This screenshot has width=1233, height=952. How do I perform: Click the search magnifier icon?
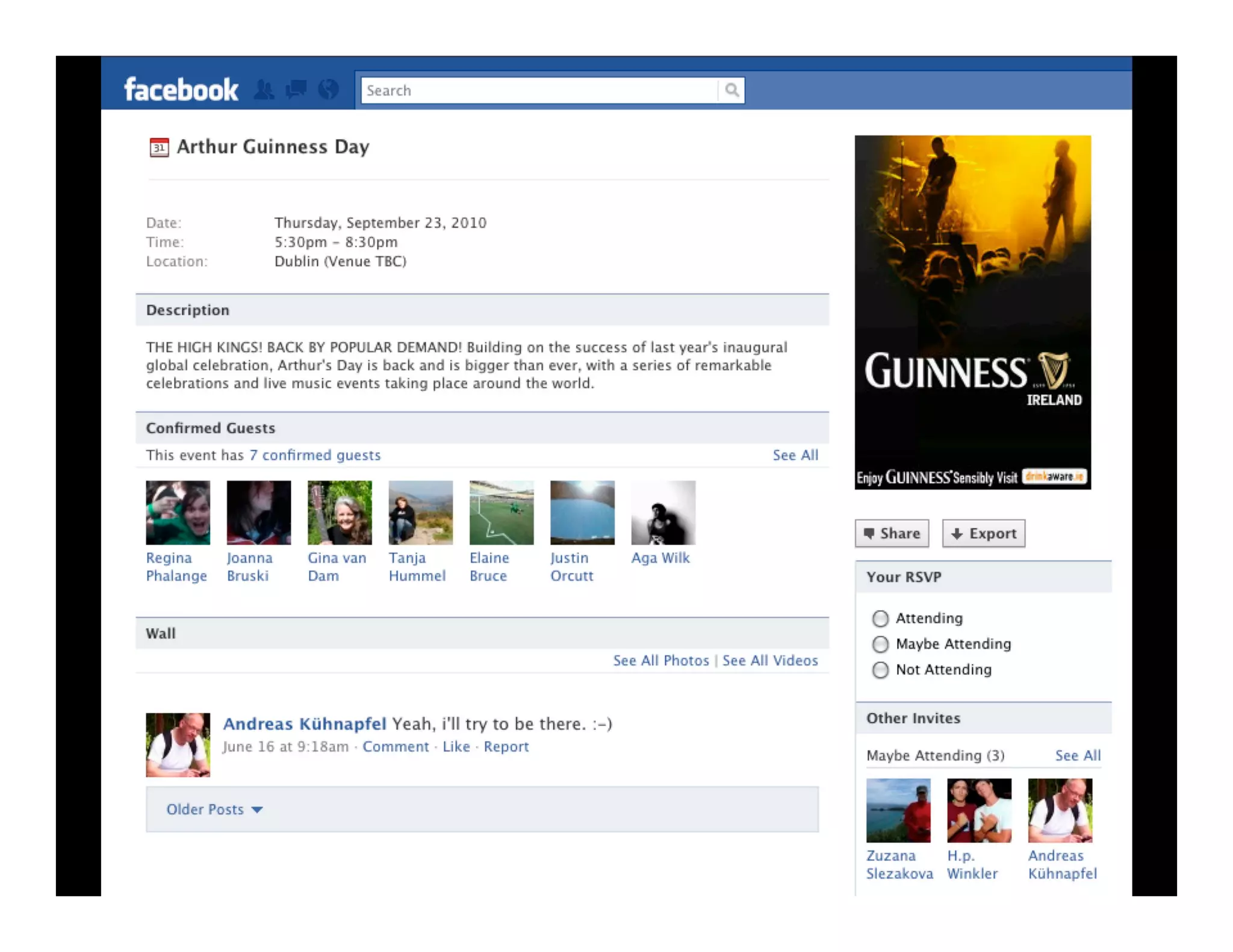click(731, 90)
